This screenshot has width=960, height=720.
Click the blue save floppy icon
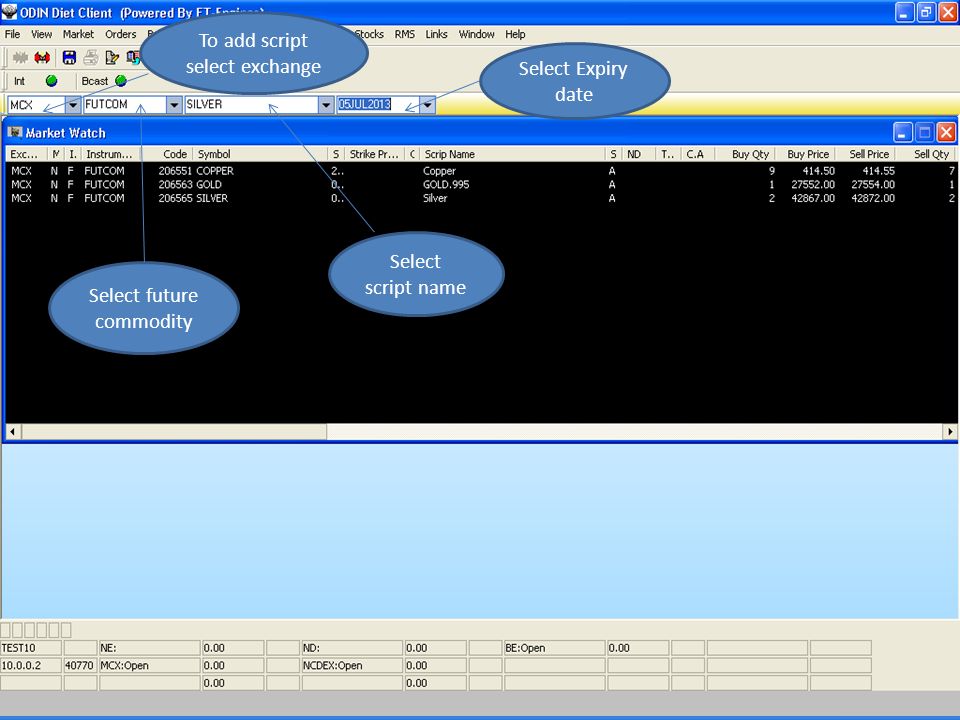click(x=69, y=58)
